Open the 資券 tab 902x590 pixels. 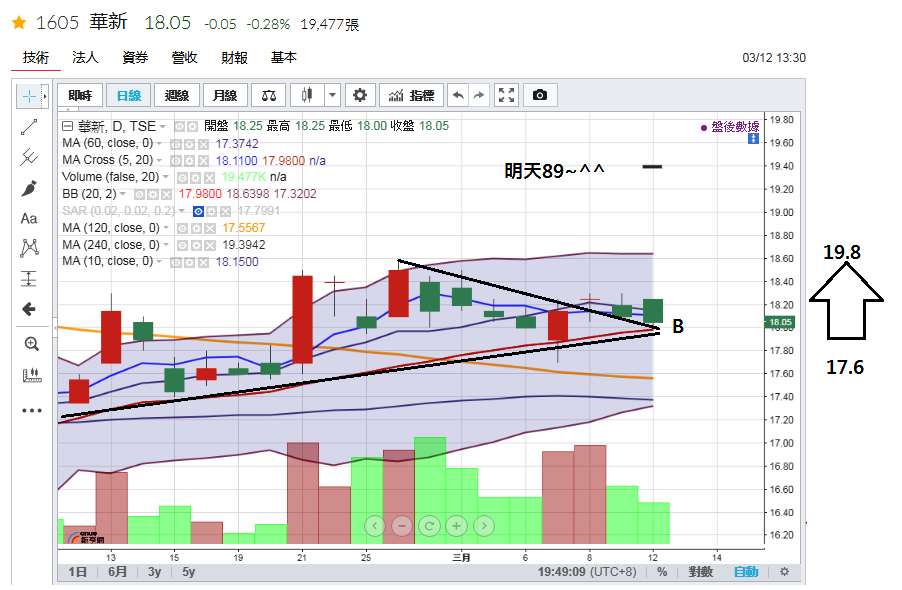135,58
